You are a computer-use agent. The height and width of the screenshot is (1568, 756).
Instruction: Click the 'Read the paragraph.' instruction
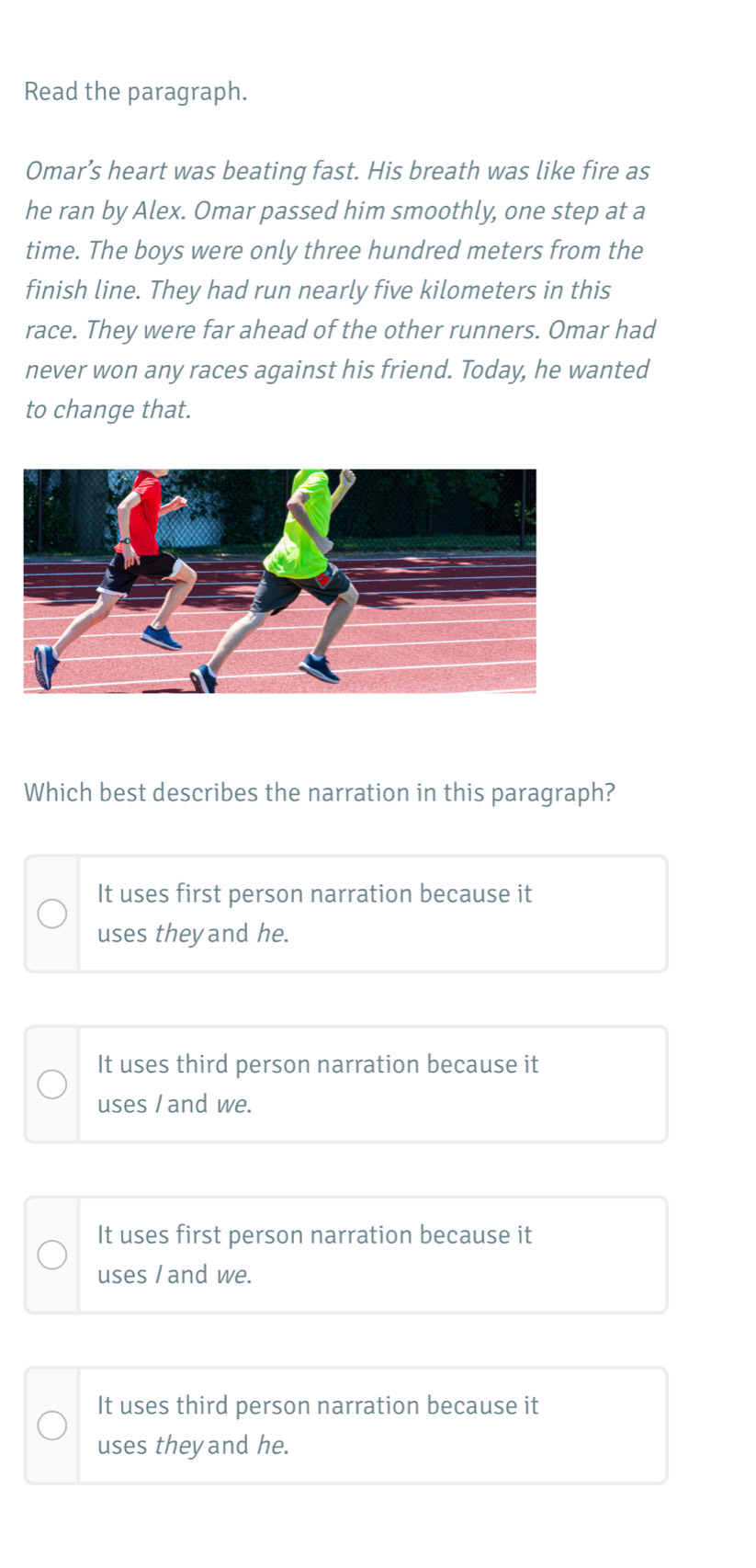[136, 92]
